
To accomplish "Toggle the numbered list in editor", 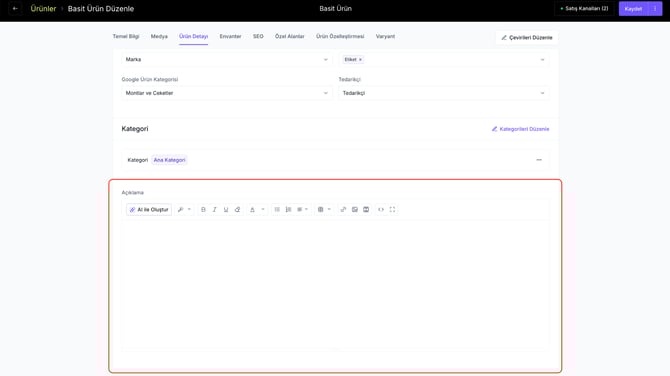I will 288,209.
